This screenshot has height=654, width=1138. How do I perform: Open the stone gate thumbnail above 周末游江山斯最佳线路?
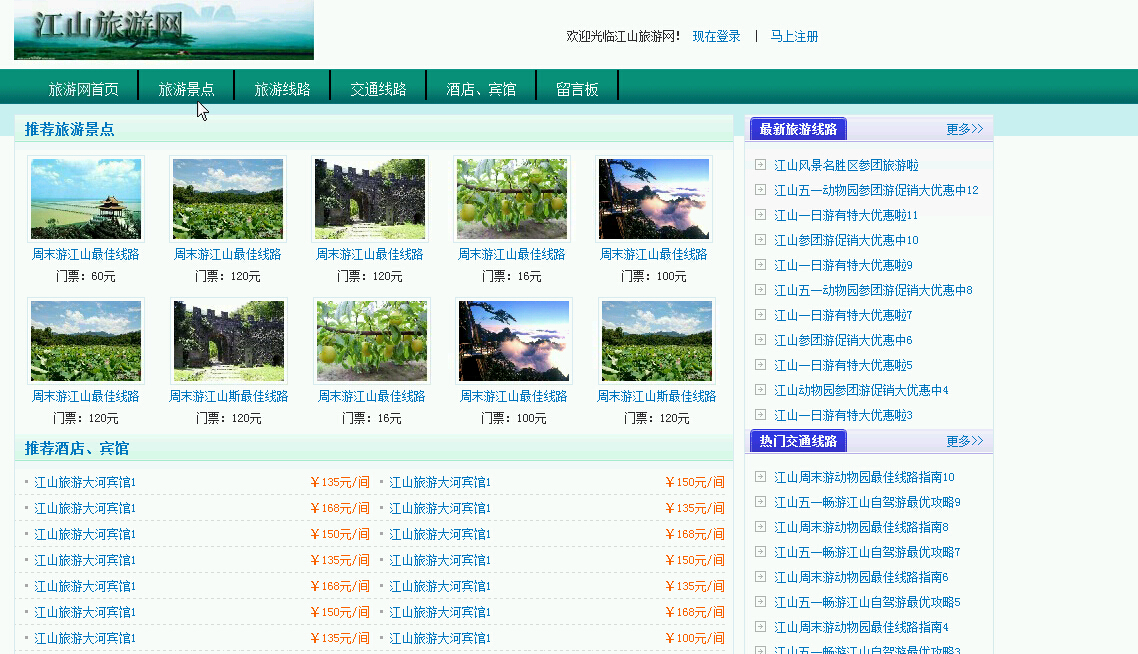click(229, 341)
